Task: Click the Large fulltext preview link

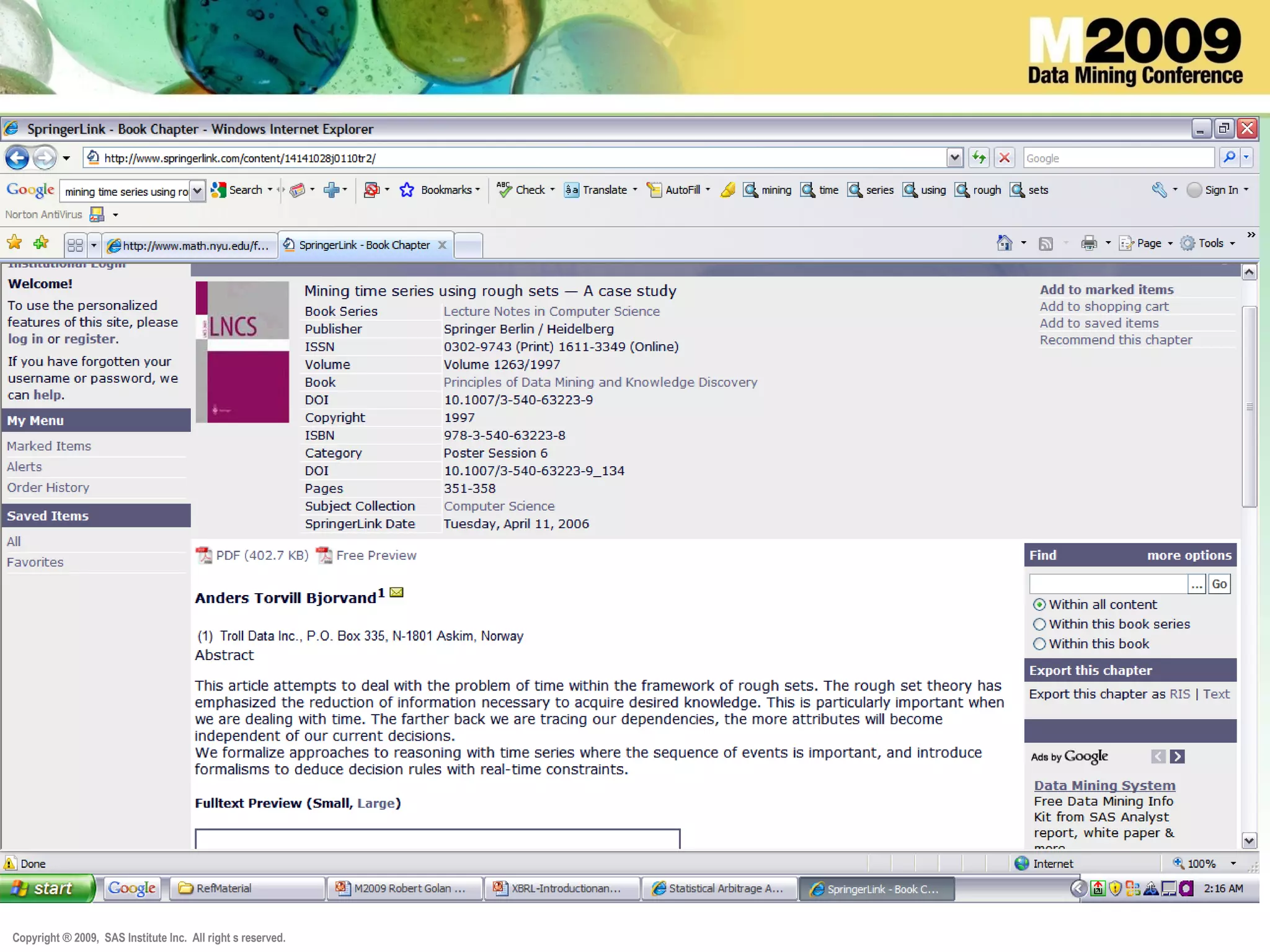Action: pyautogui.click(x=376, y=803)
